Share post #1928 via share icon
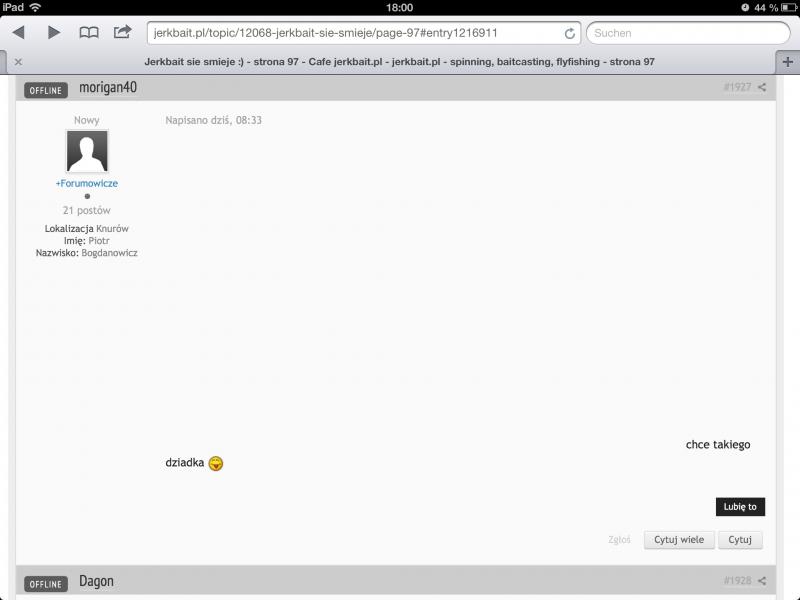The height and width of the screenshot is (600, 800). point(762,581)
